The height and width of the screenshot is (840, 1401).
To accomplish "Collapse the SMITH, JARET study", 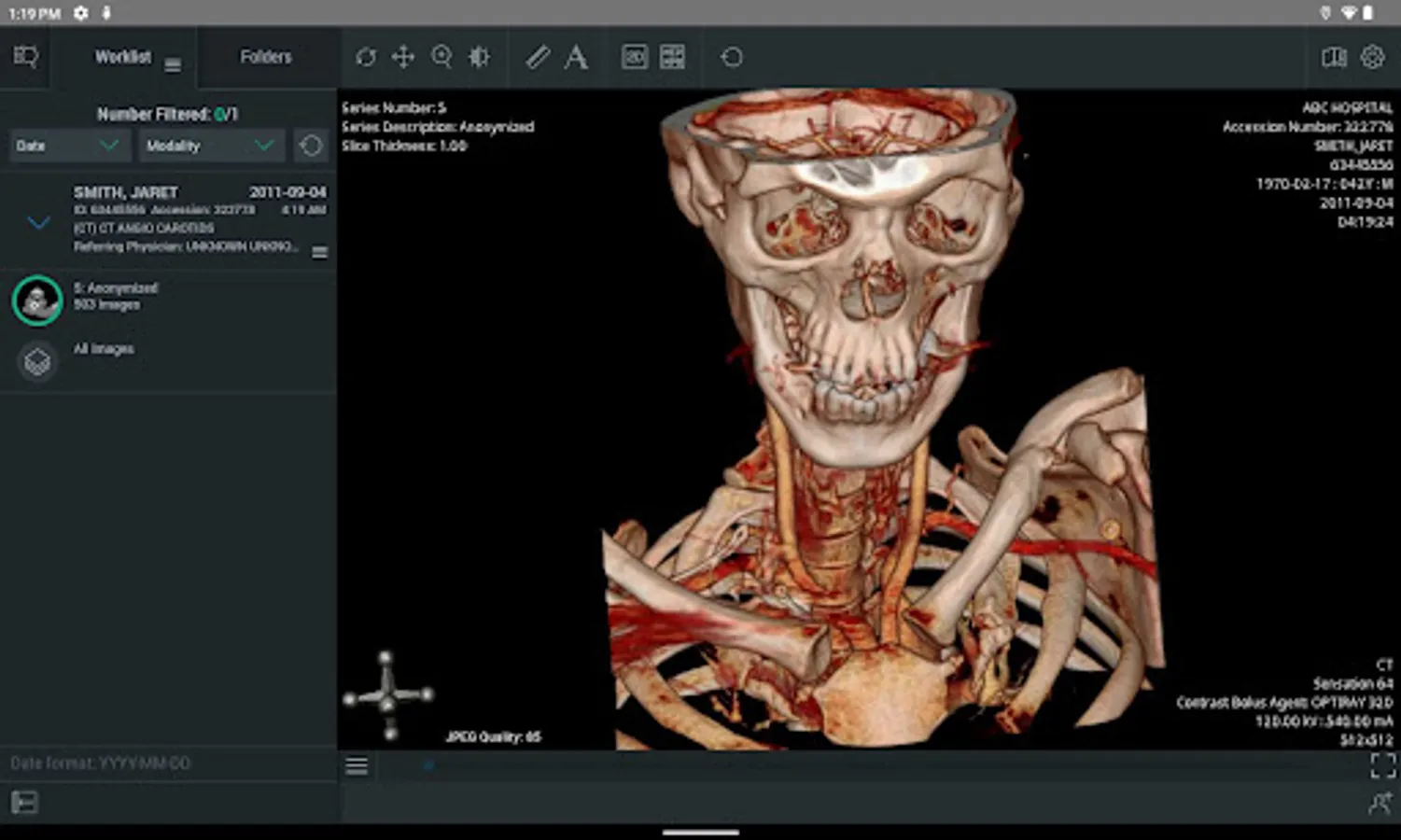I will [38, 222].
